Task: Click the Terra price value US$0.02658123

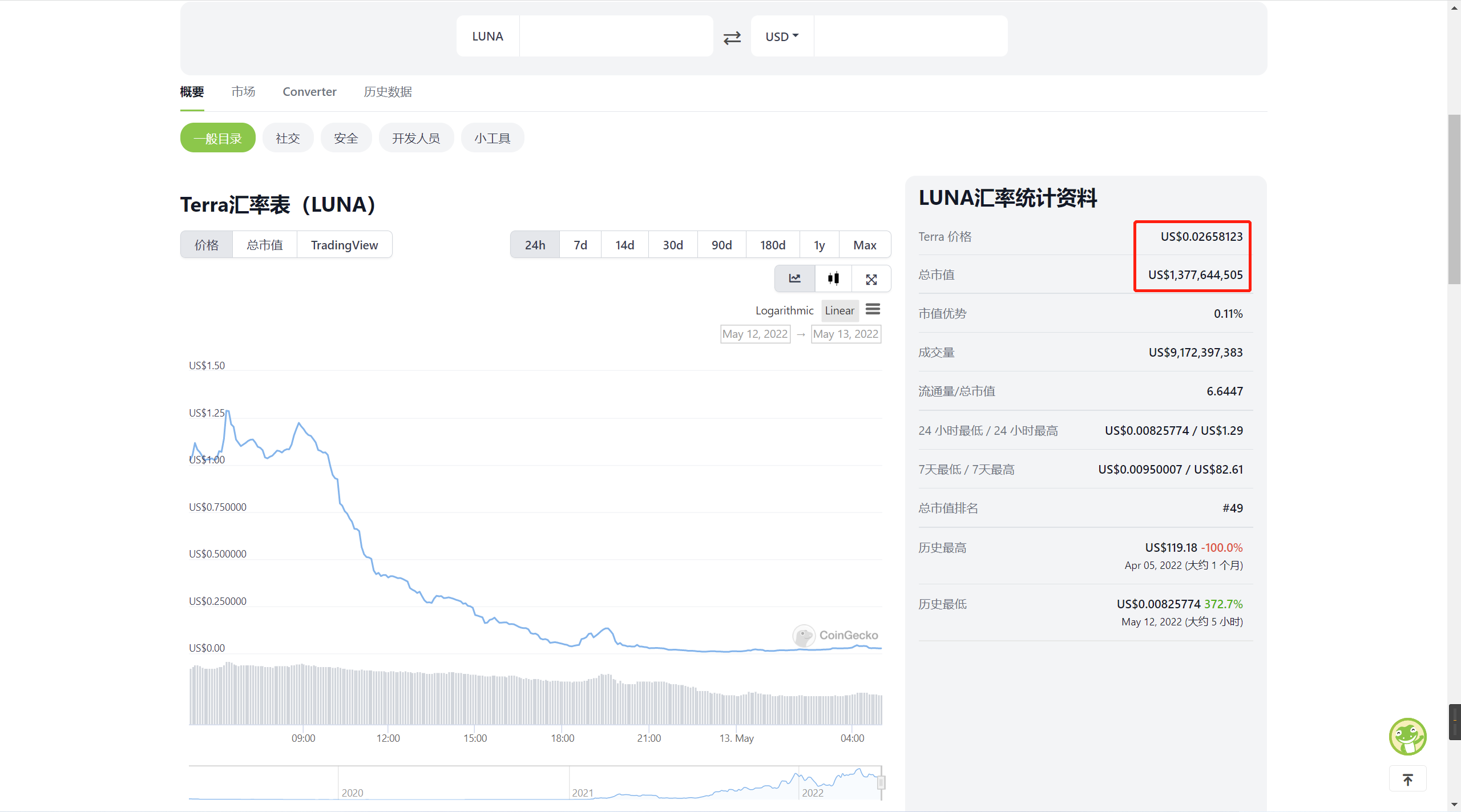Action: [x=1201, y=236]
